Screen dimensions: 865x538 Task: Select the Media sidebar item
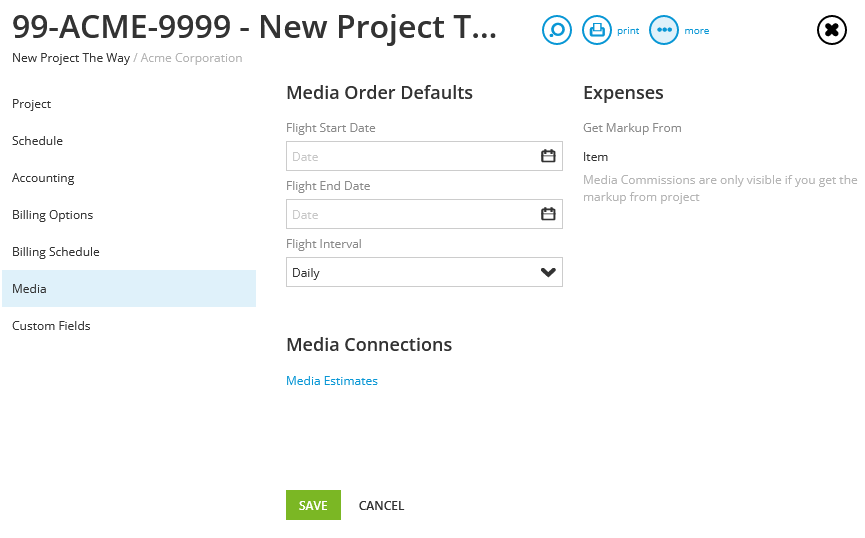click(129, 289)
